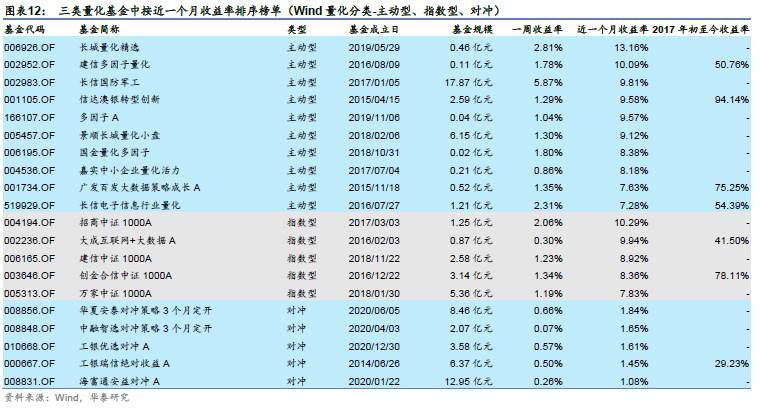
Task: Click the 基金代码 column header
Action: (x=24, y=30)
